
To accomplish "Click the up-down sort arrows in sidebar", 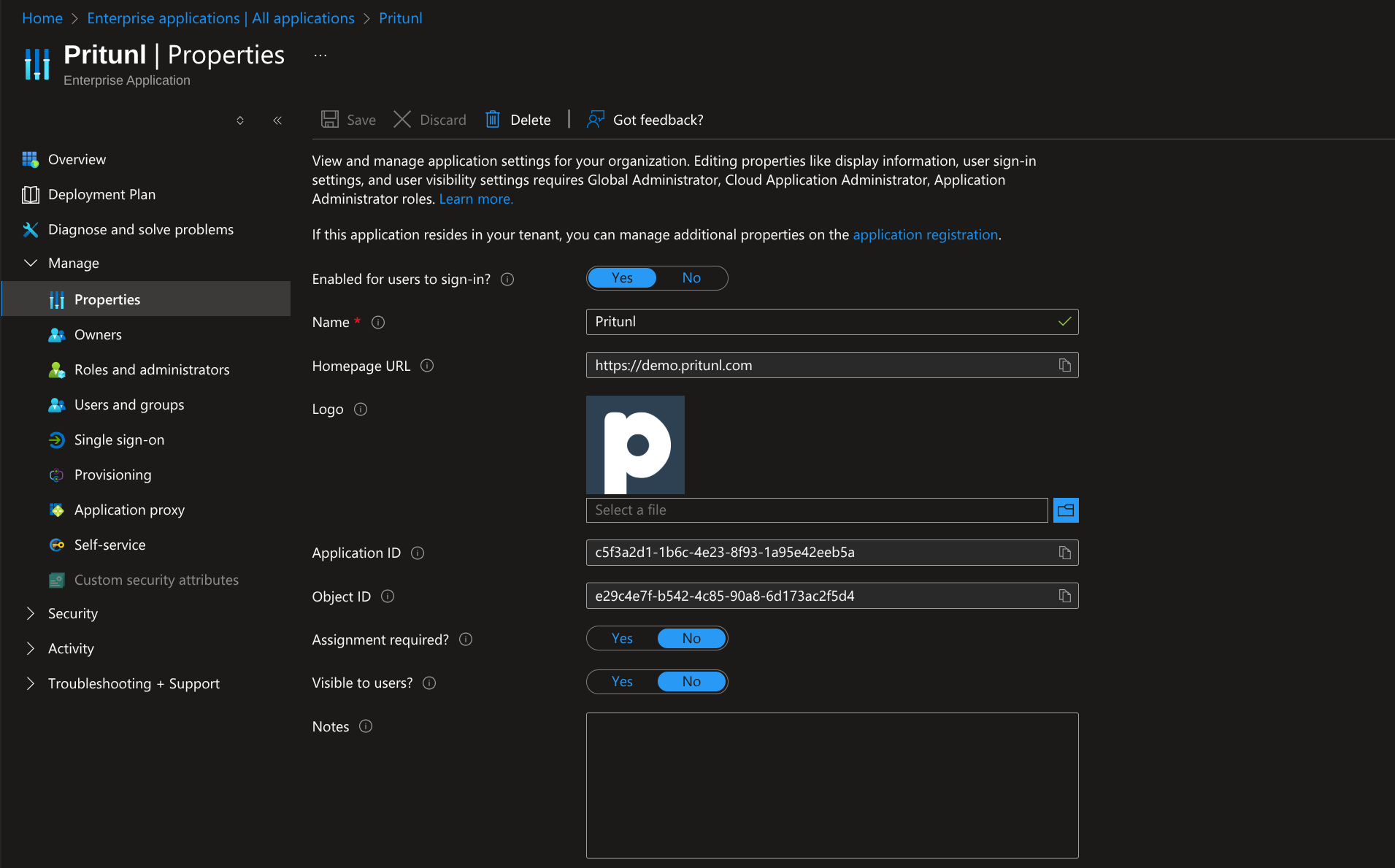I will [x=240, y=120].
